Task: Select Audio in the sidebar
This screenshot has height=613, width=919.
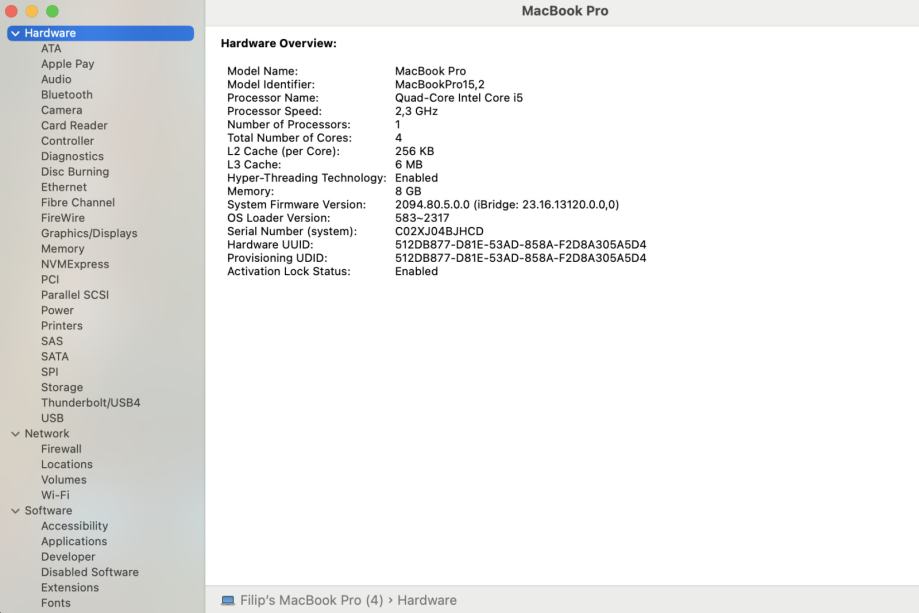Action: [x=56, y=79]
